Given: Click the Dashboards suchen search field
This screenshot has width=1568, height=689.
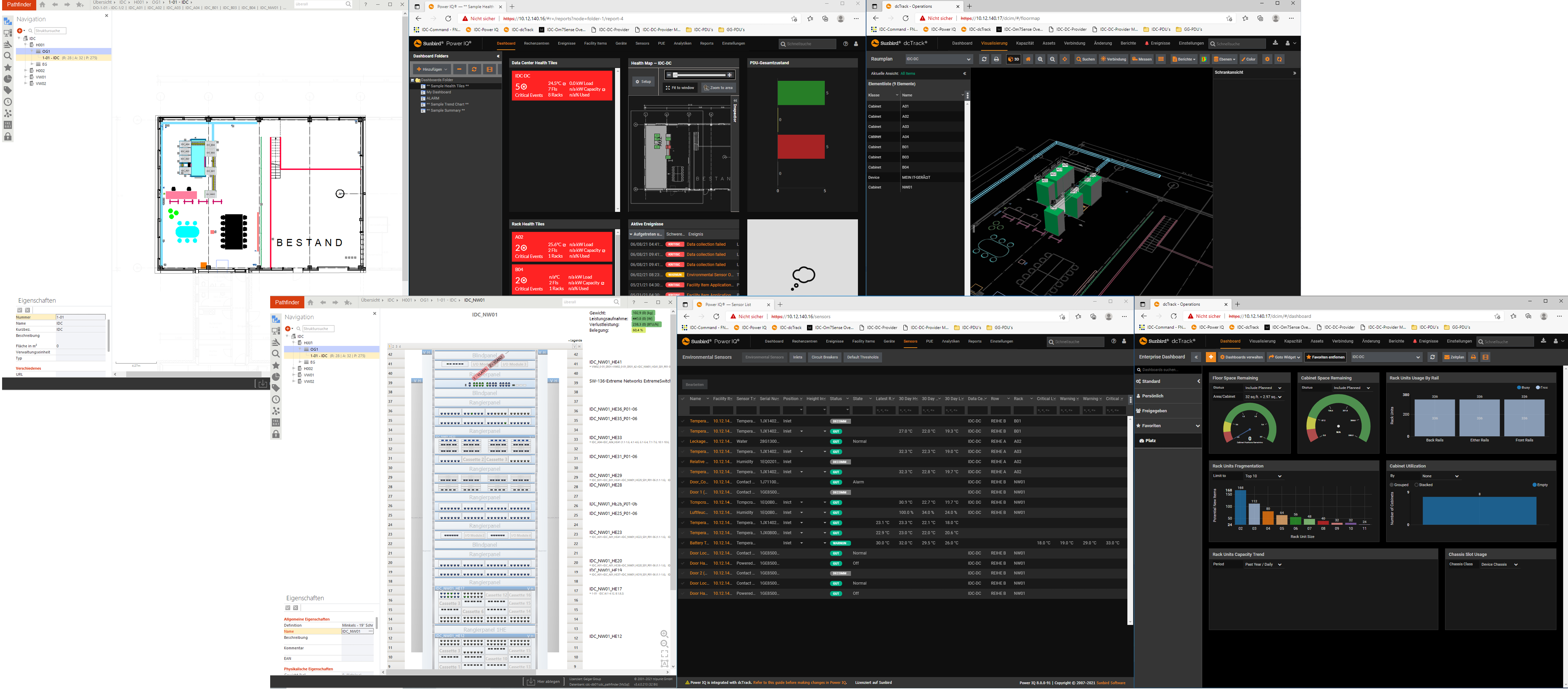Looking at the screenshot, I should (1168, 370).
